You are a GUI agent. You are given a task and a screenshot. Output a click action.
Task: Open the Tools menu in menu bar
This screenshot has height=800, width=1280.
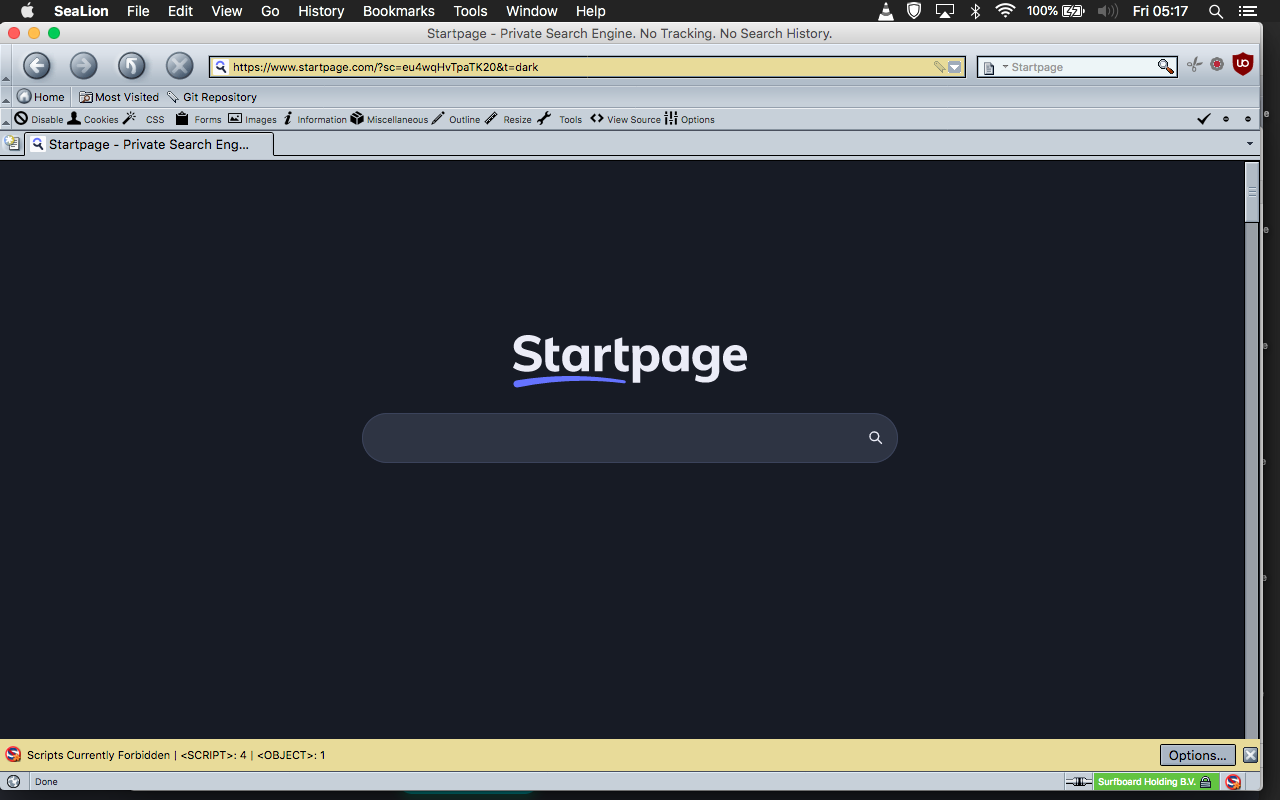[x=470, y=11]
